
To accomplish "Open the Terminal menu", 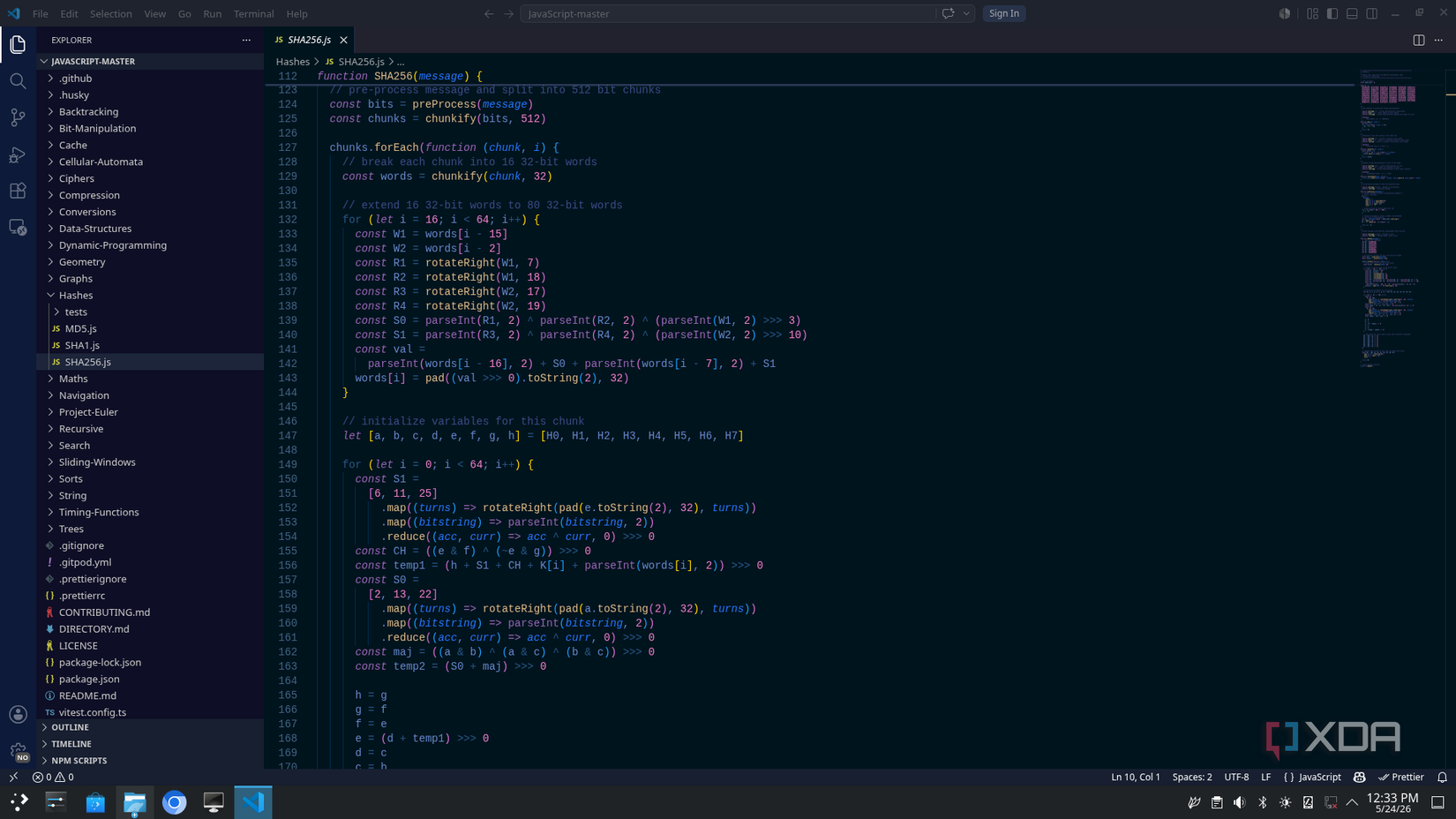I will click(254, 13).
